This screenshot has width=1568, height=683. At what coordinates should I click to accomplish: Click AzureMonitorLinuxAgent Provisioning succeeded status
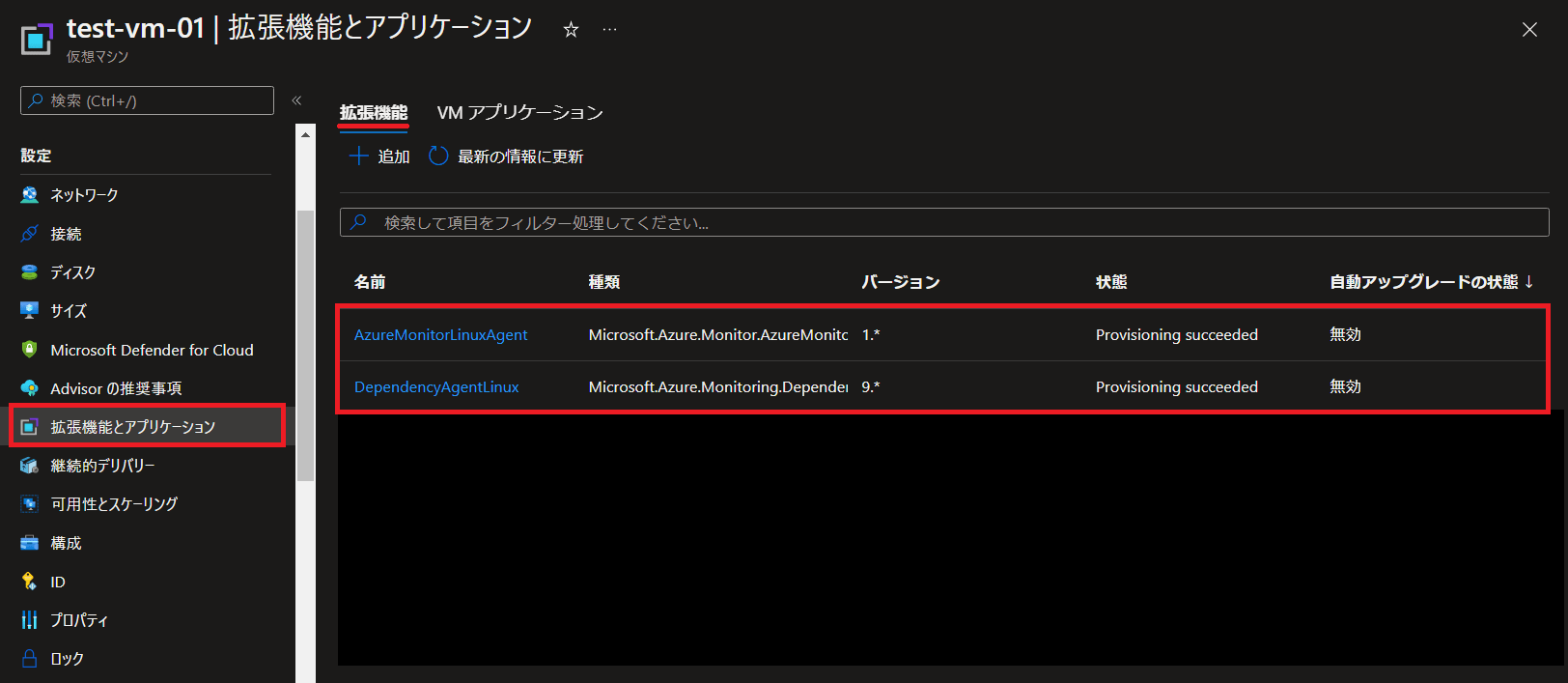(x=1177, y=335)
